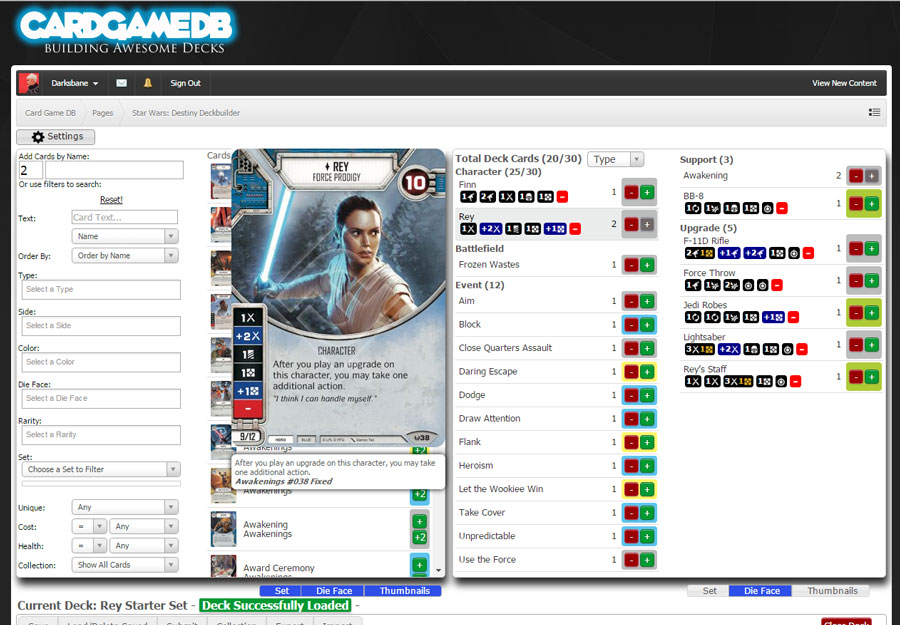Viewport: 900px width, 625px height.
Task: Remove Unpredictable with its minus button
Action: pyautogui.click(x=631, y=537)
